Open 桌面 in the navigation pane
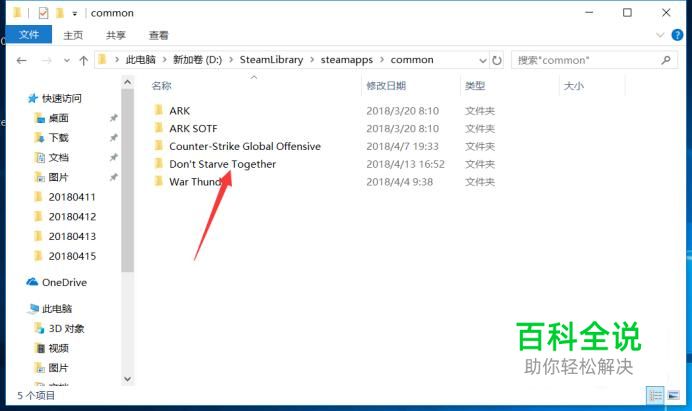Viewport: 692px width, 411px height. tap(59, 118)
